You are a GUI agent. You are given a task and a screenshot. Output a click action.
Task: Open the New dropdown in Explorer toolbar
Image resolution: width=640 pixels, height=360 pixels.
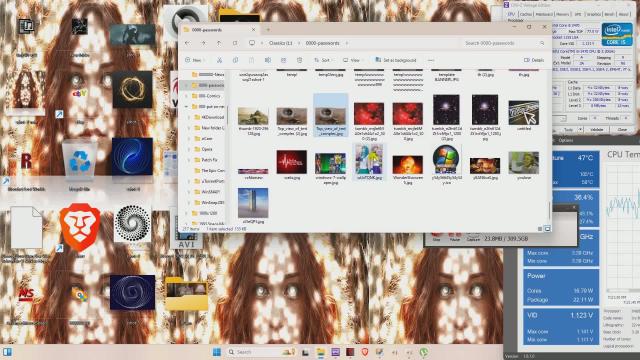[x=194, y=60]
